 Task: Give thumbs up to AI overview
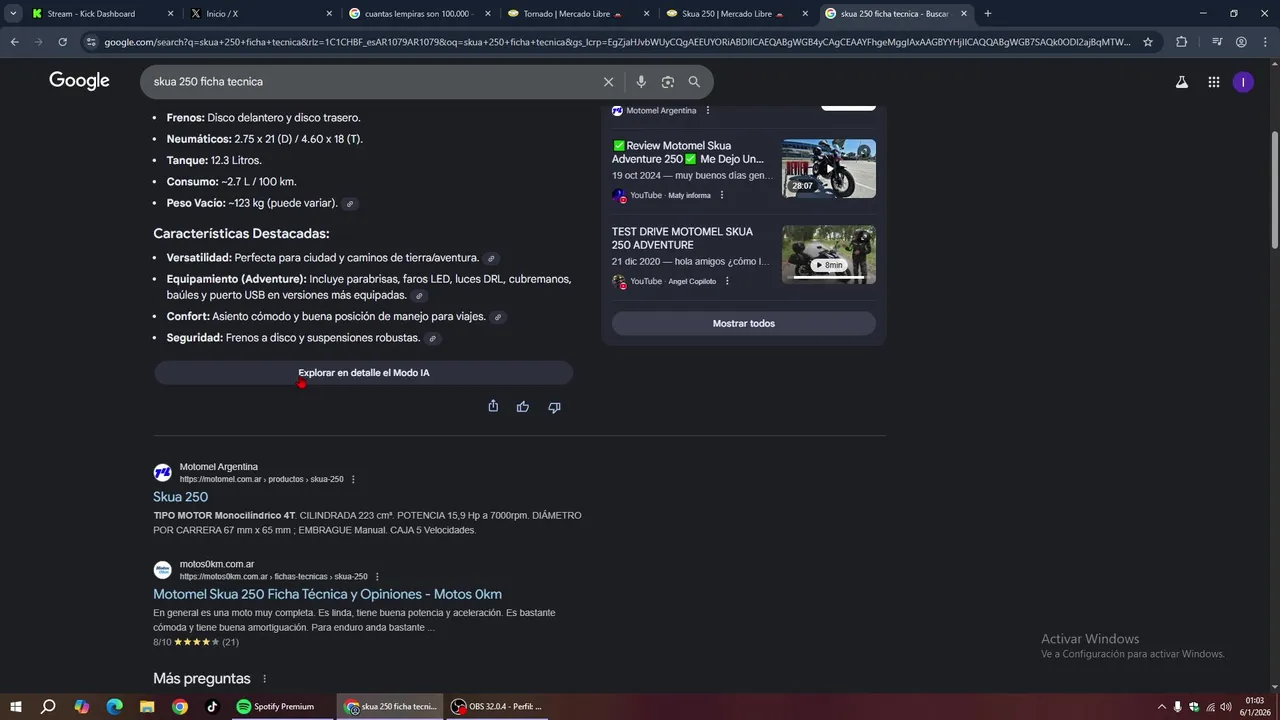point(523,407)
